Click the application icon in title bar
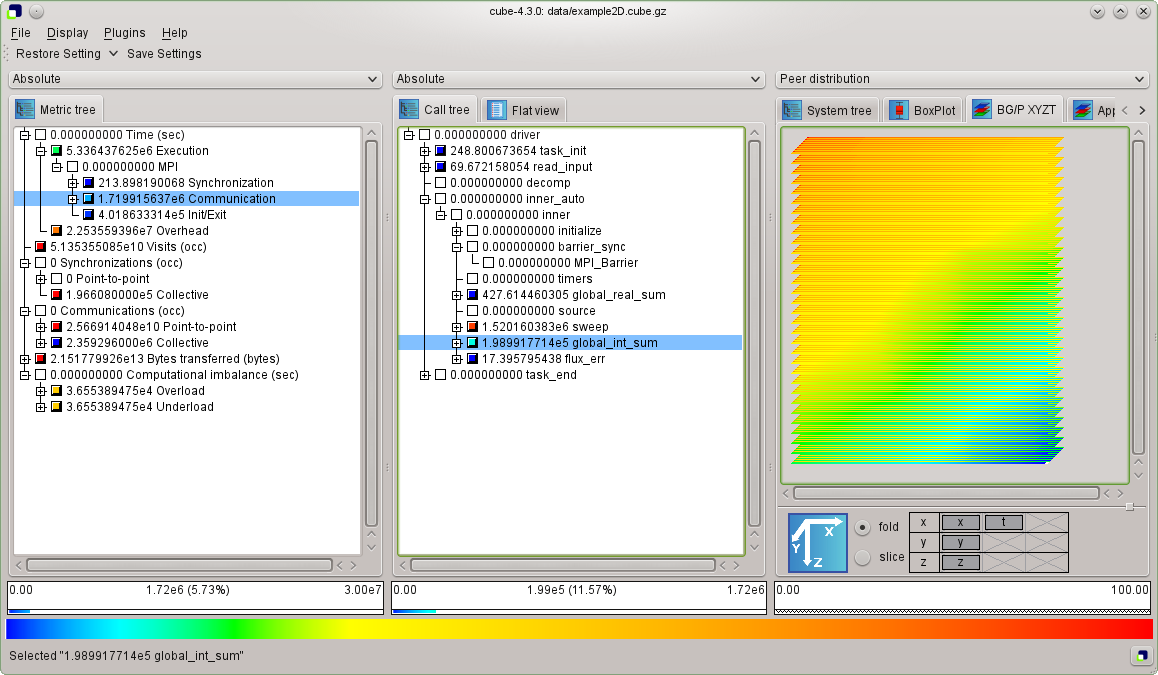 coord(15,11)
